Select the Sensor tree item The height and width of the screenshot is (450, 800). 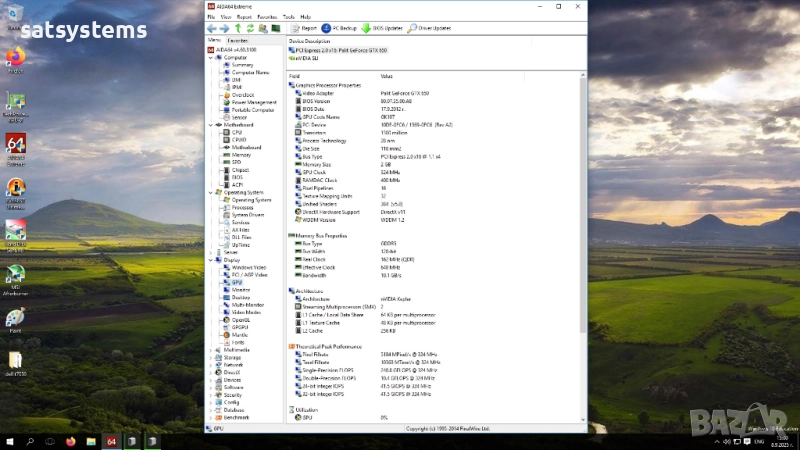[239, 117]
